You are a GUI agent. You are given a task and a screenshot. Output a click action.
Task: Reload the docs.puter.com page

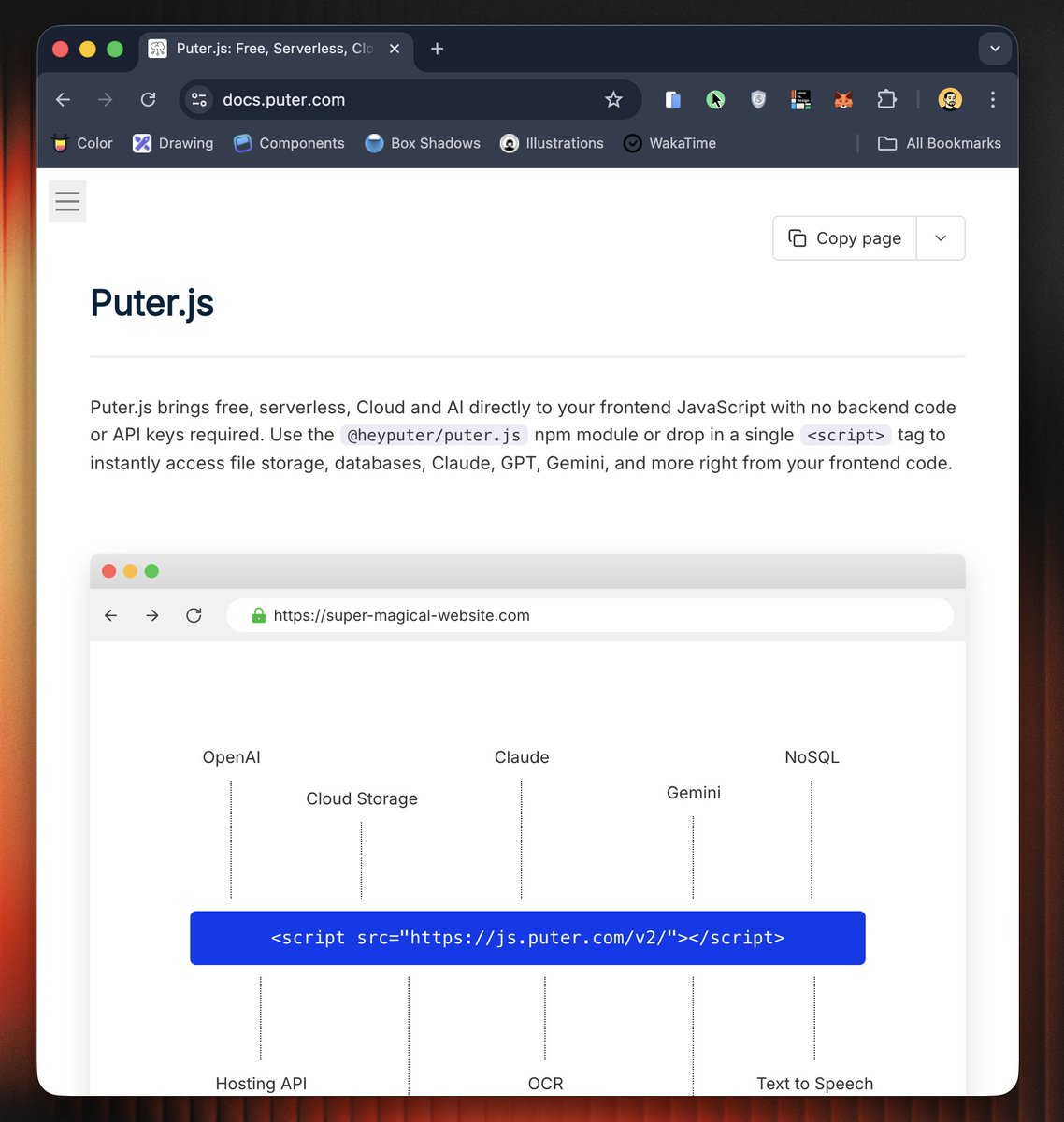tap(148, 99)
